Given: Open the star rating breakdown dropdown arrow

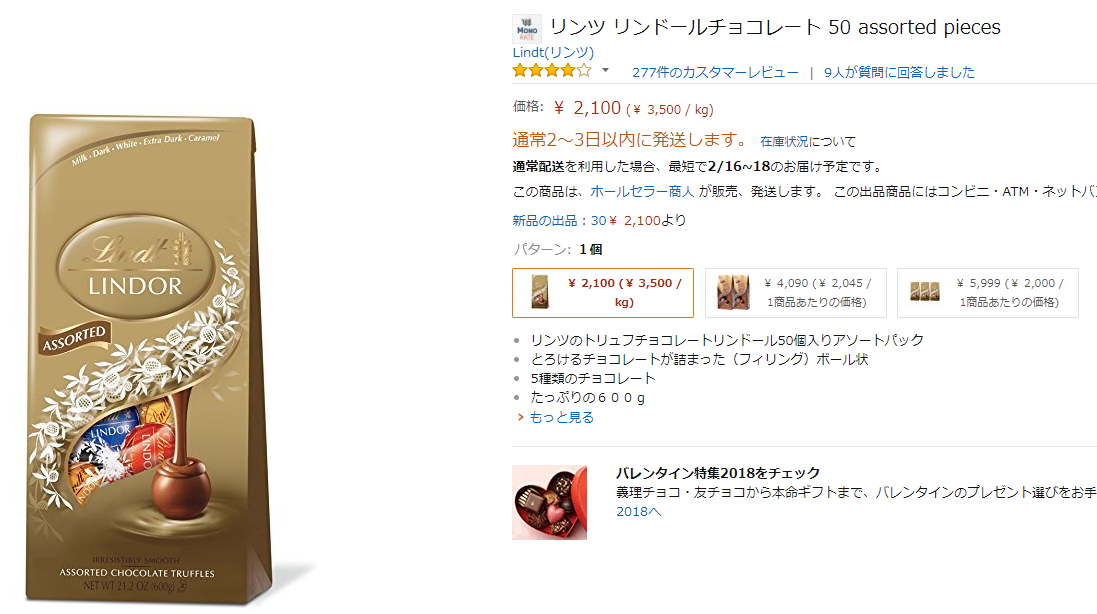Looking at the screenshot, I should [605, 70].
